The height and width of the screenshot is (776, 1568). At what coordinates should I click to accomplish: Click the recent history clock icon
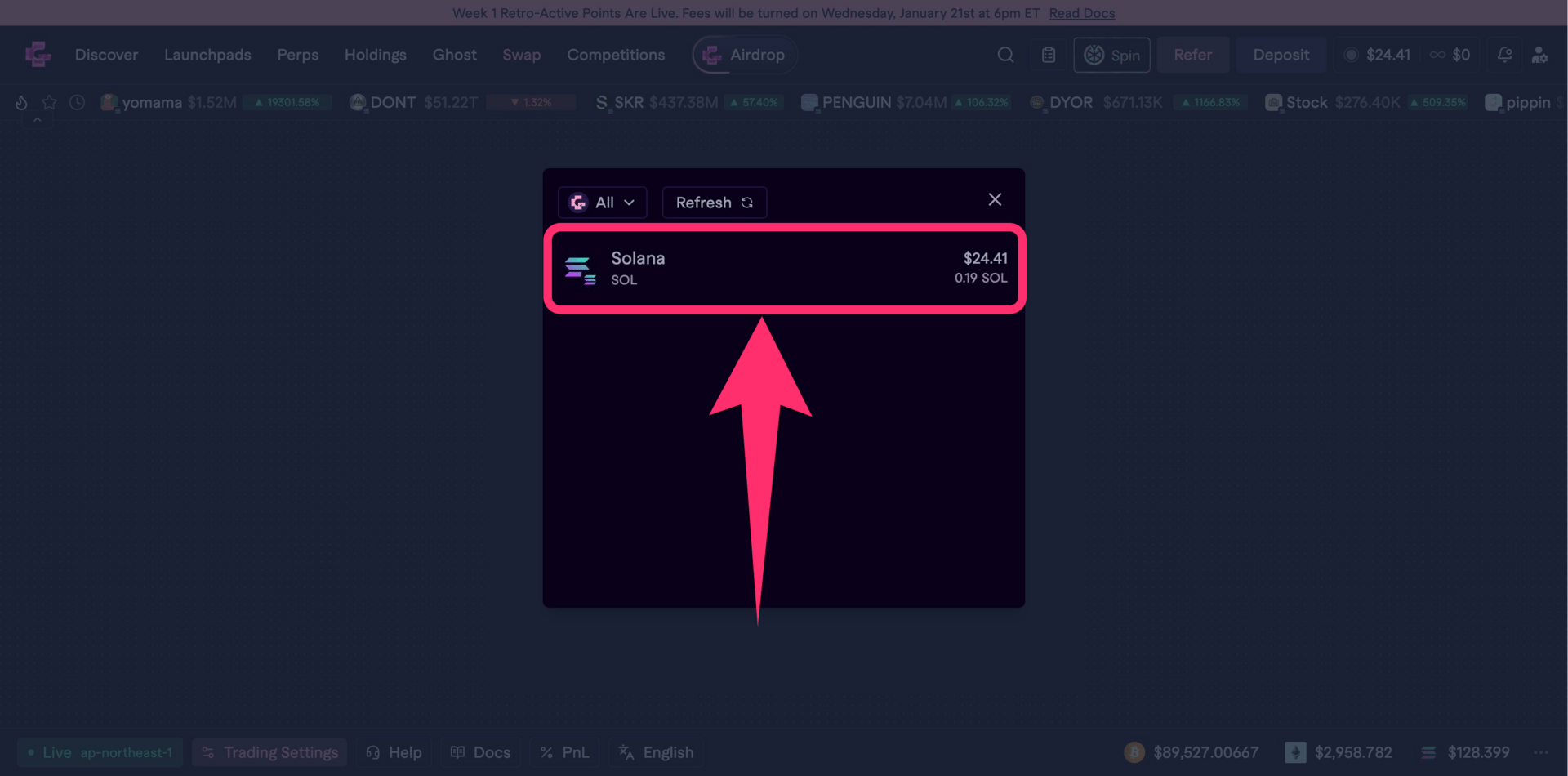(78, 102)
